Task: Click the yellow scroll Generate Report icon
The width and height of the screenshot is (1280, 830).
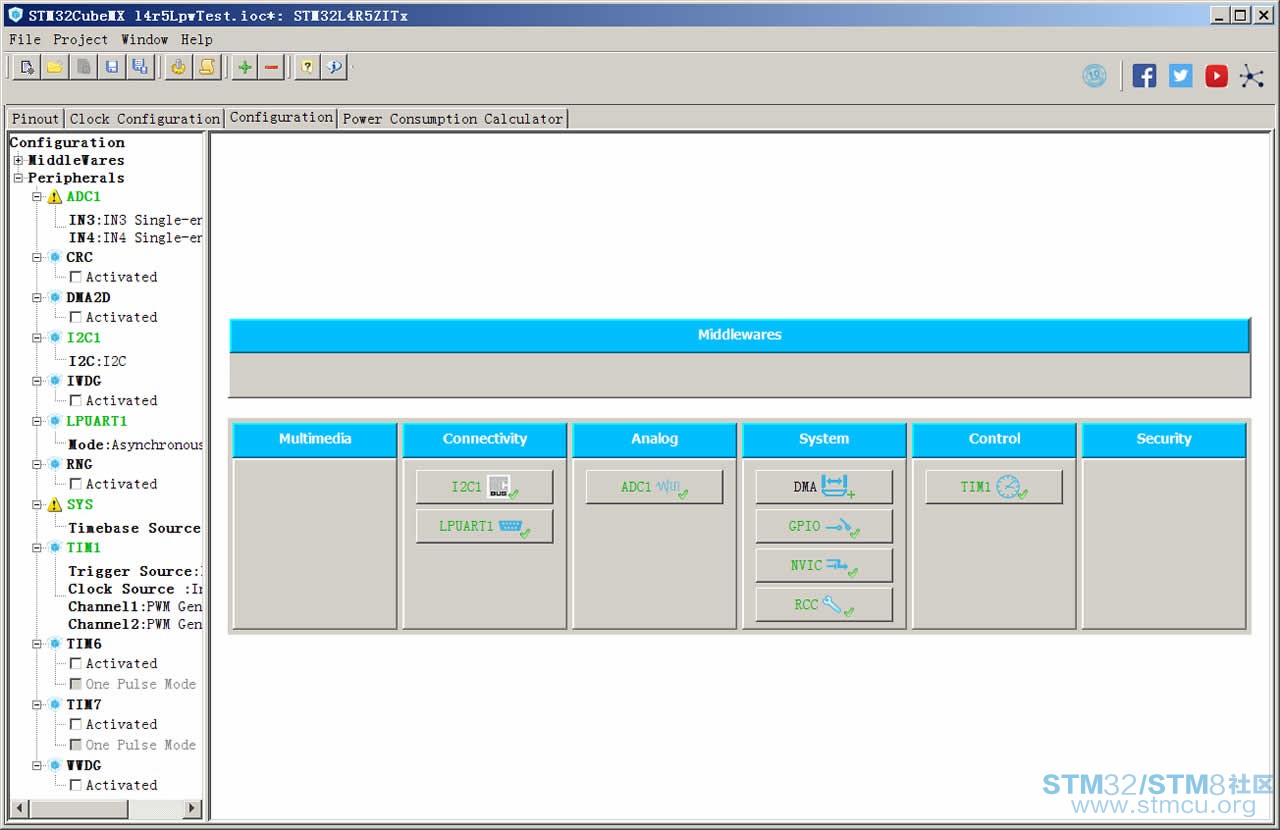Action: click(x=207, y=67)
